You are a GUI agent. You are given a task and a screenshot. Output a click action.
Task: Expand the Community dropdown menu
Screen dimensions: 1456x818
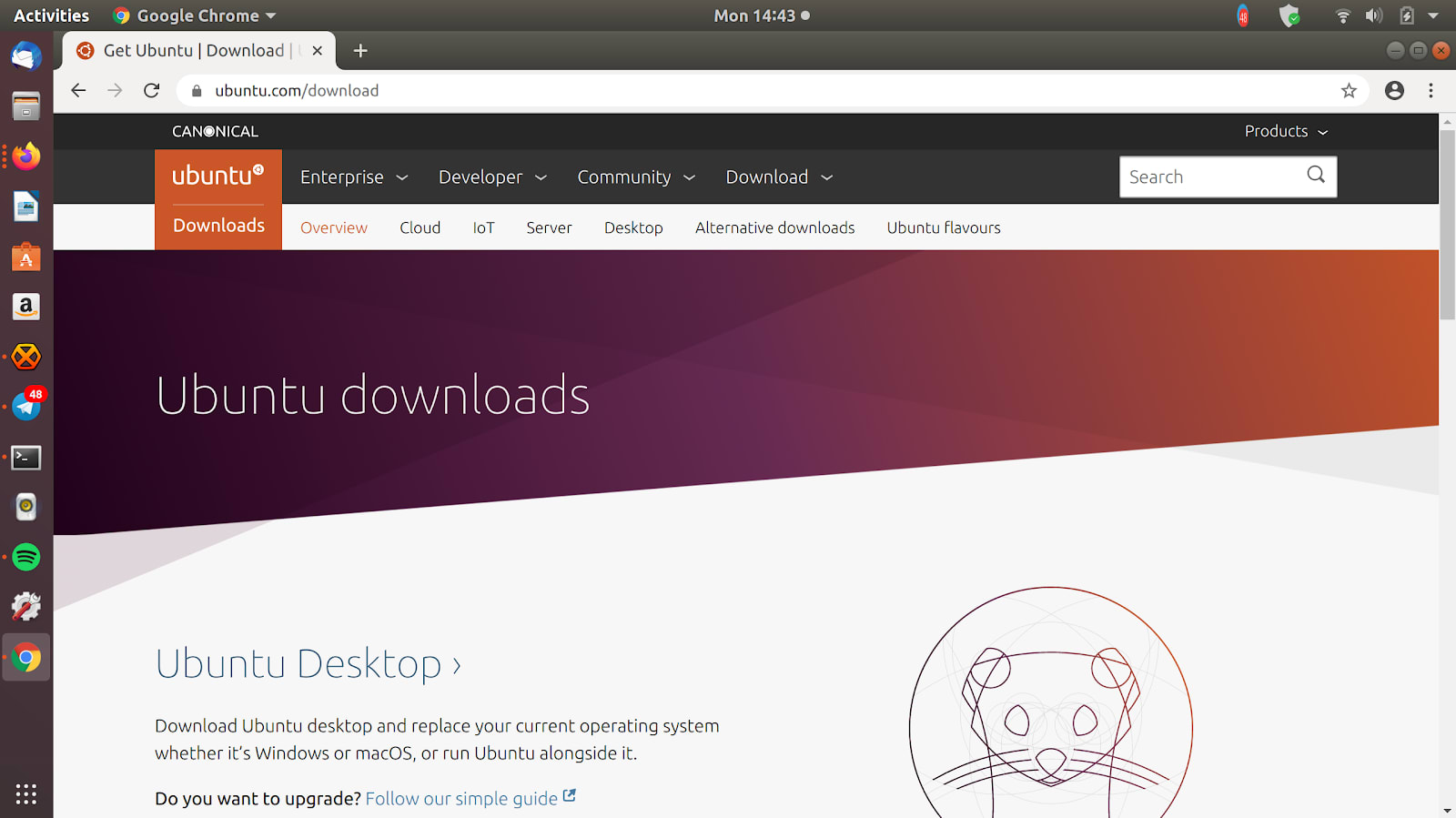tap(636, 177)
